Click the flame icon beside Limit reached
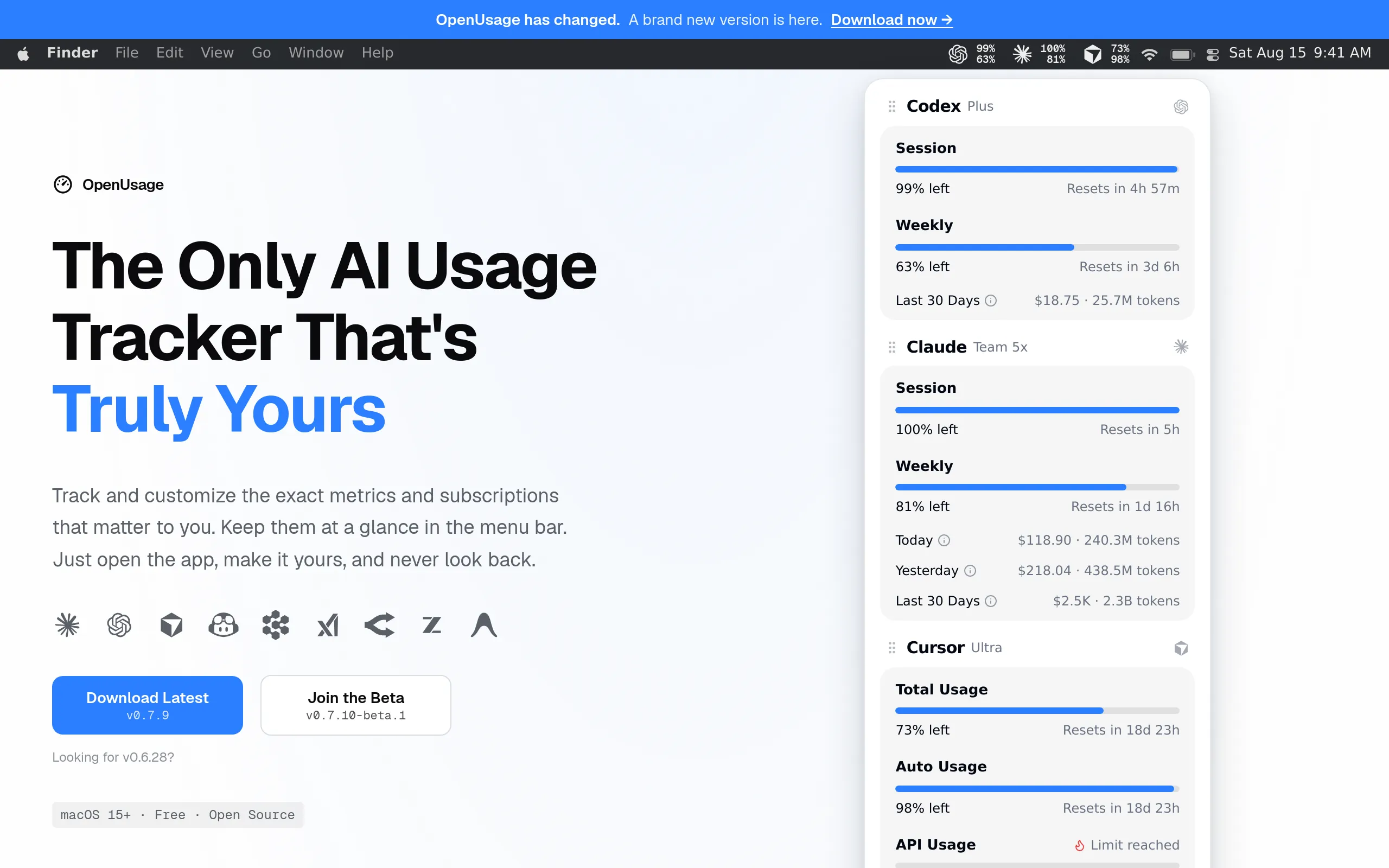1389x868 pixels. 1080,845
